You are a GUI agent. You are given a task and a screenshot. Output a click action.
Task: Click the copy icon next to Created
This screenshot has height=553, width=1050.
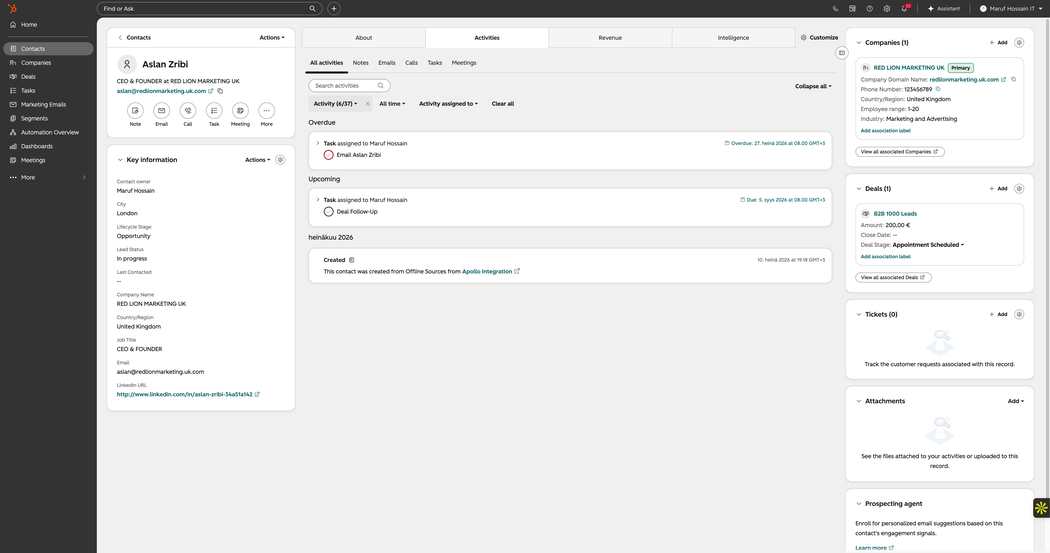(x=352, y=260)
